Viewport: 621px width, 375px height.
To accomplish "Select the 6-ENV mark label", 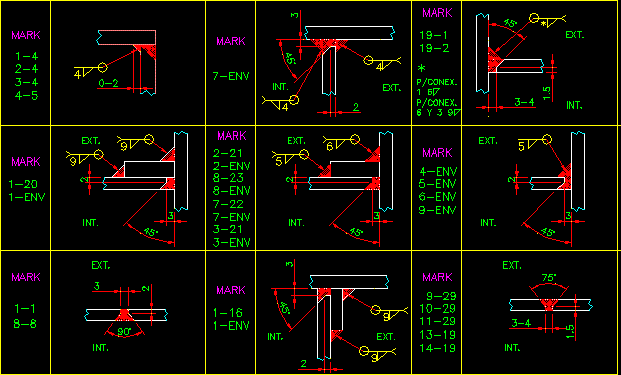I will point(438,197).
